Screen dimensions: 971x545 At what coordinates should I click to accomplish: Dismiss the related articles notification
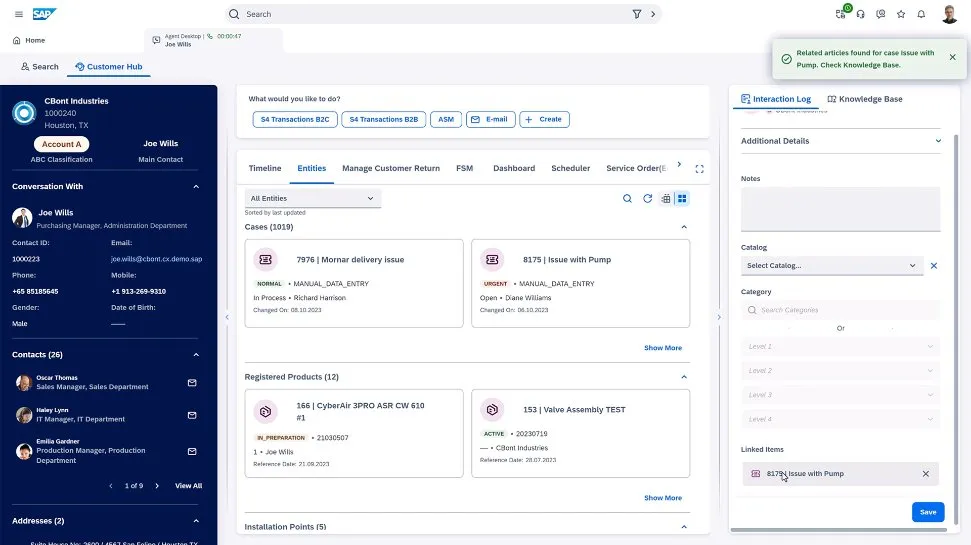(952, 58)
